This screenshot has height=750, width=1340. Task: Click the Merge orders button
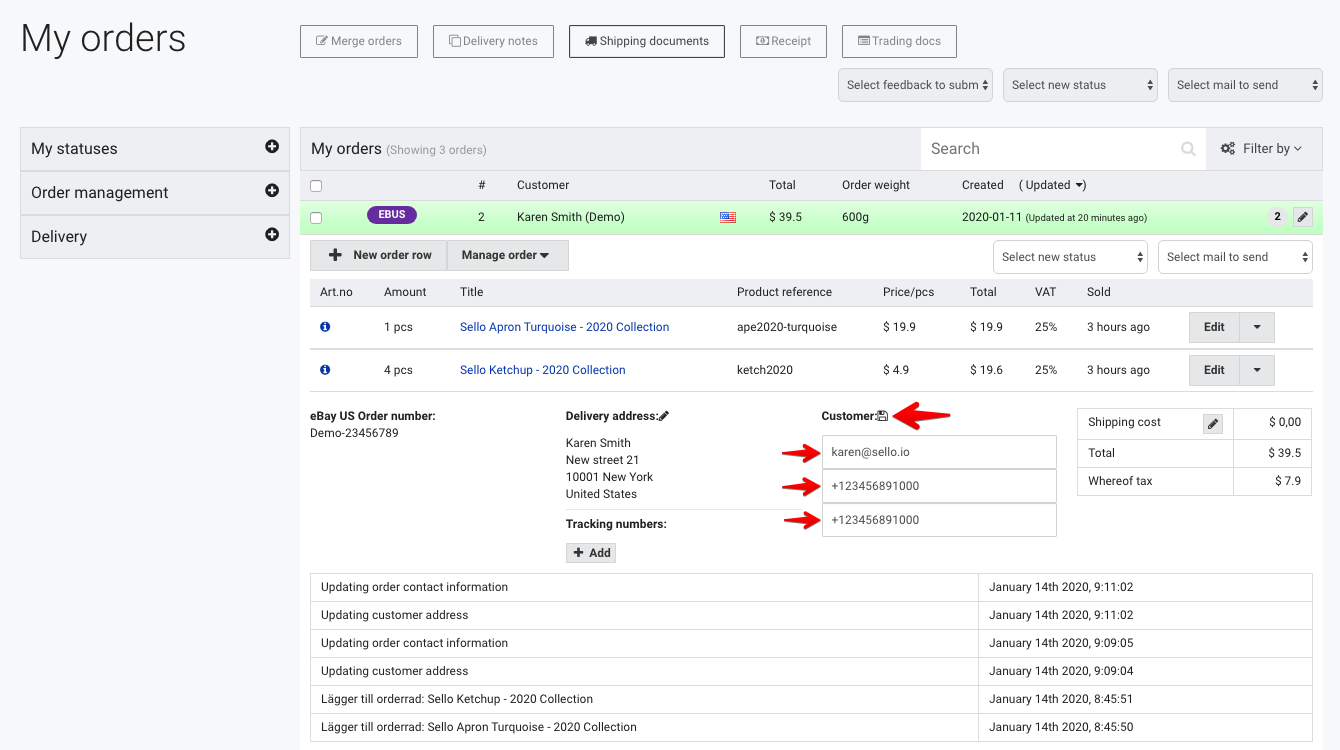click(x=359, y=41)
